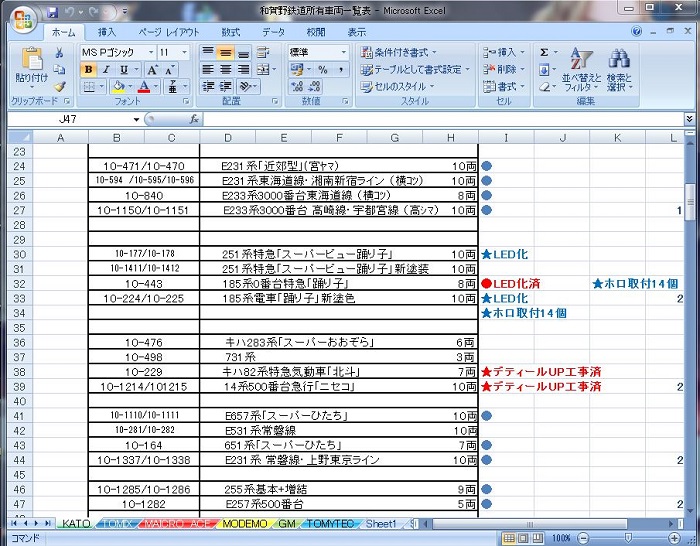This screenshot has width=700, height=546.
Task: Toggle middle vertical align
Action: coord(225,53)
